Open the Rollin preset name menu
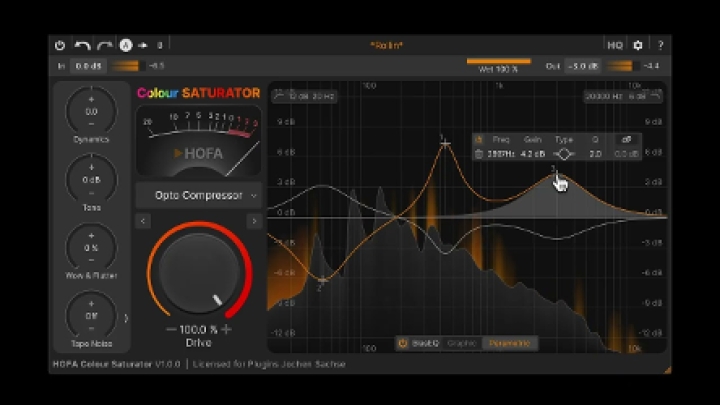This screenshot has height=405, width=720. pos(386,45)
